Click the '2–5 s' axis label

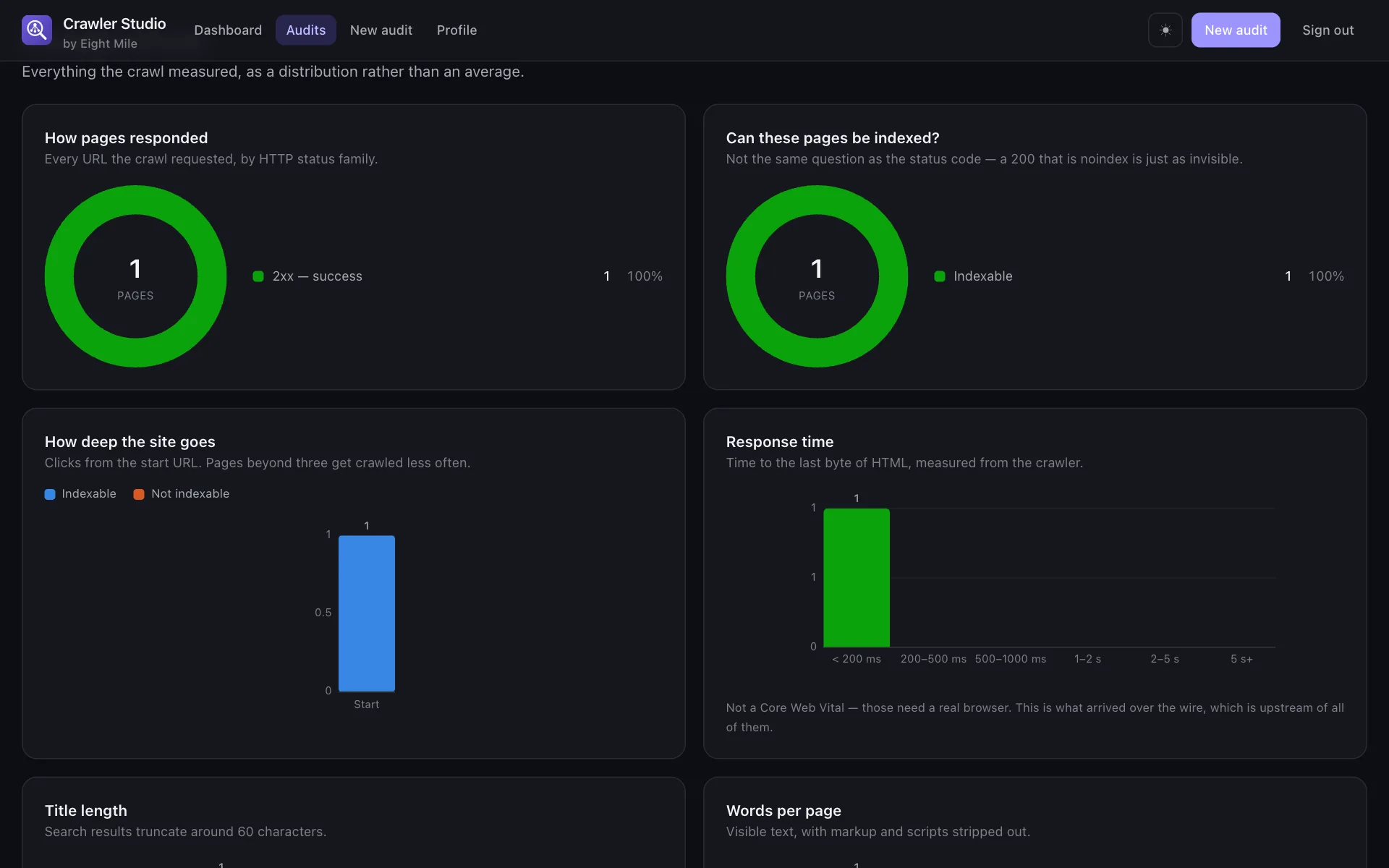point(1165,659)
